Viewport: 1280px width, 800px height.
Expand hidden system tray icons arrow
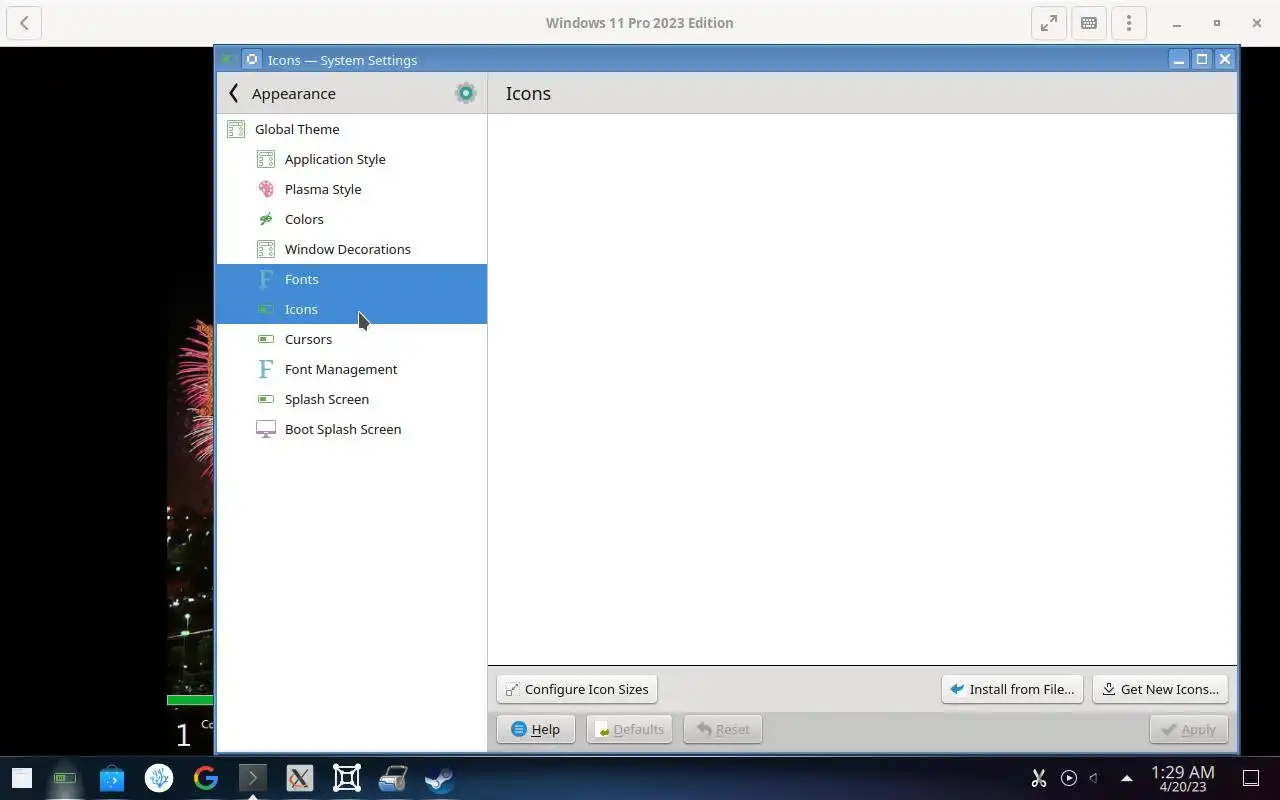(1127, 778)
